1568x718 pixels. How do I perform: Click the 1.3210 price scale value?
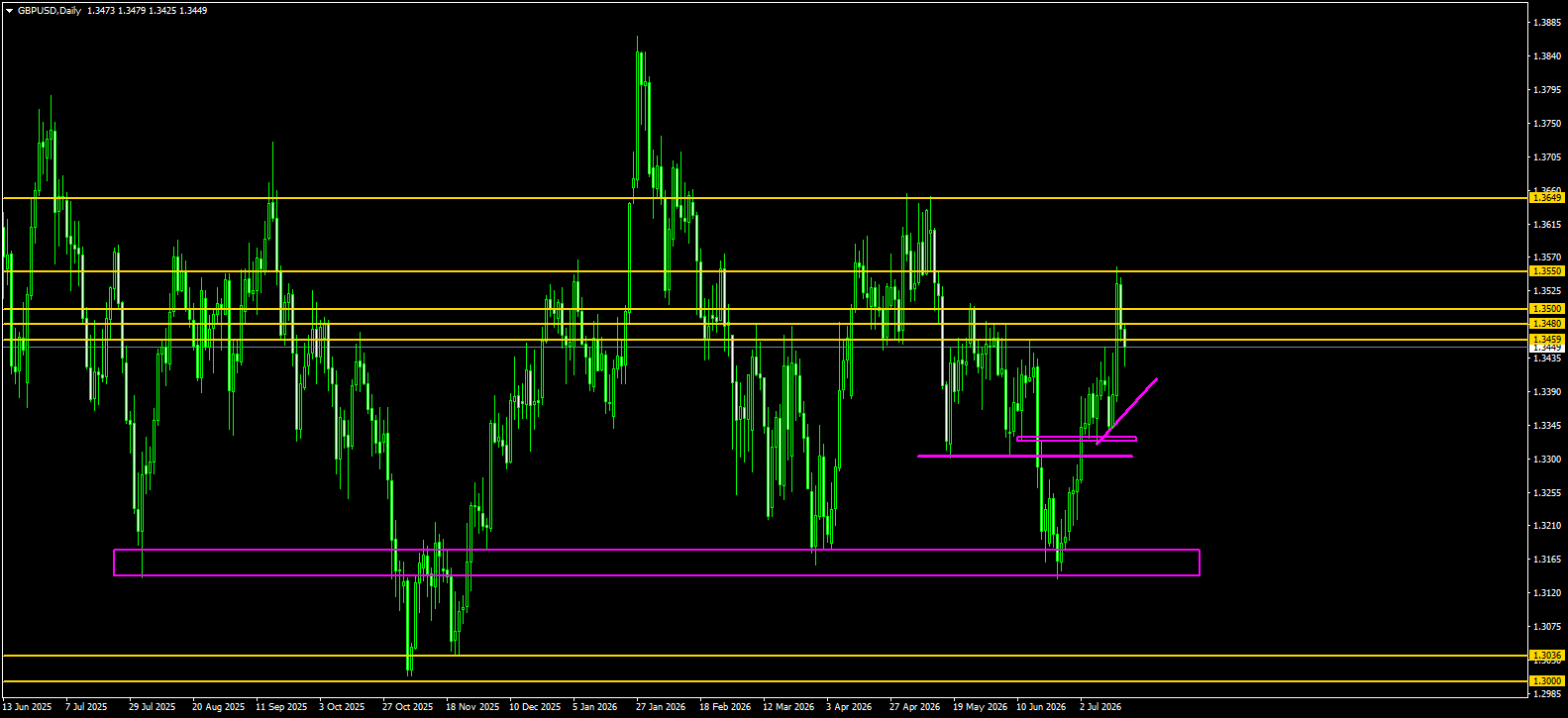[1547, 526]
